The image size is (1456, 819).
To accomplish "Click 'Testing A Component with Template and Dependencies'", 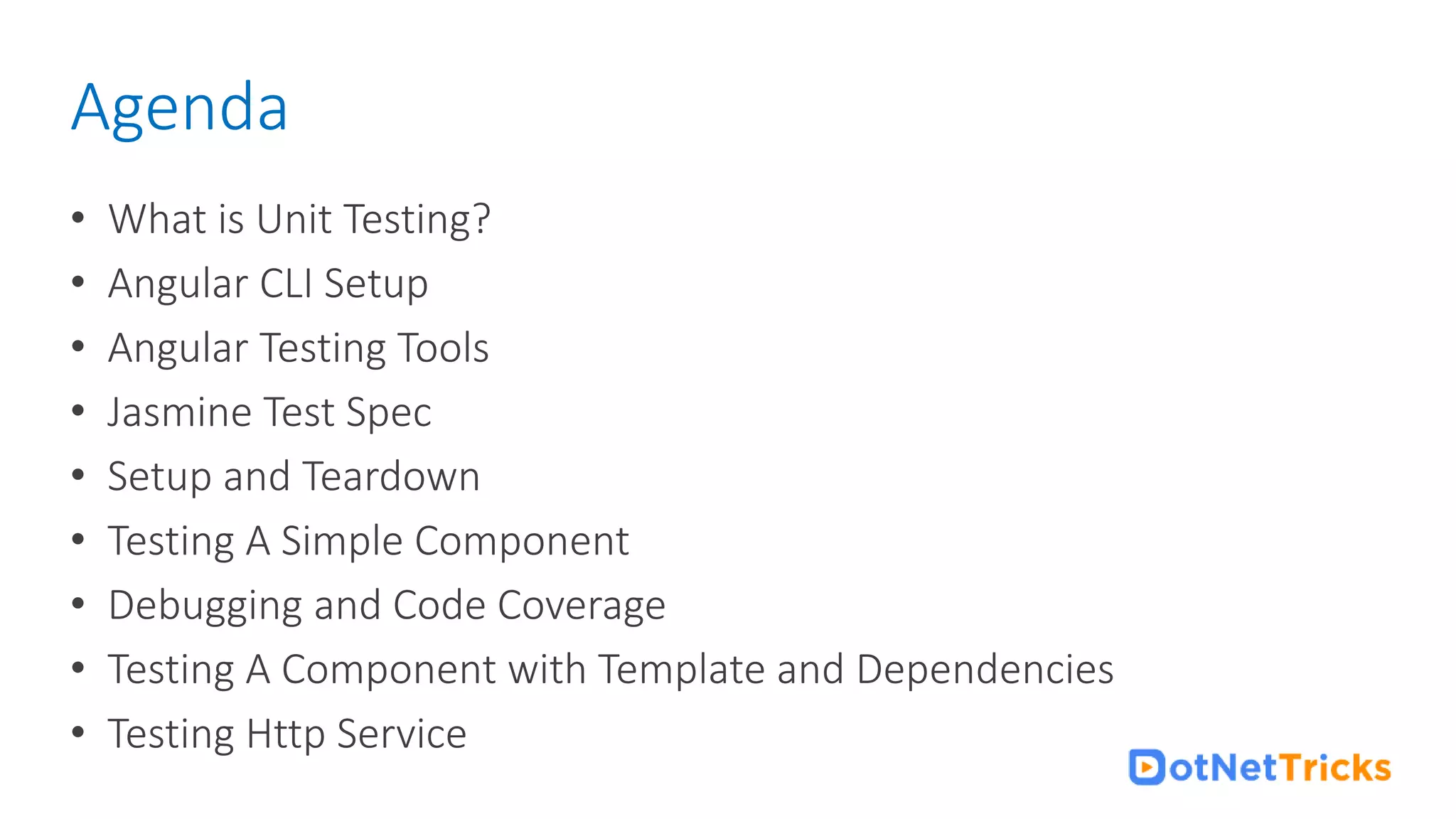I will click(x=611, y=670).
